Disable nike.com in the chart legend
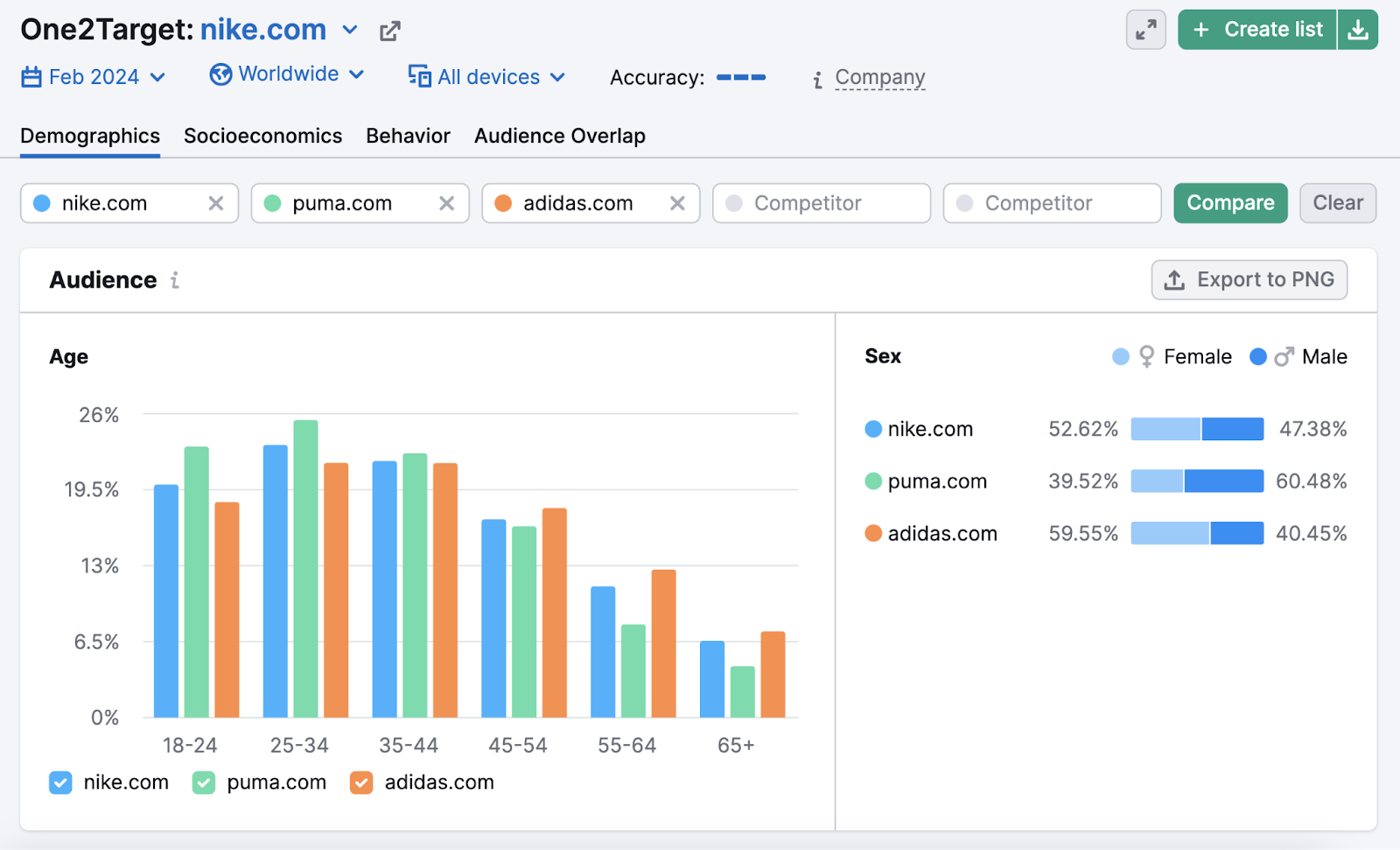Image resolution: width=1400 pixels, height=850 pixels. click(59, 783)
